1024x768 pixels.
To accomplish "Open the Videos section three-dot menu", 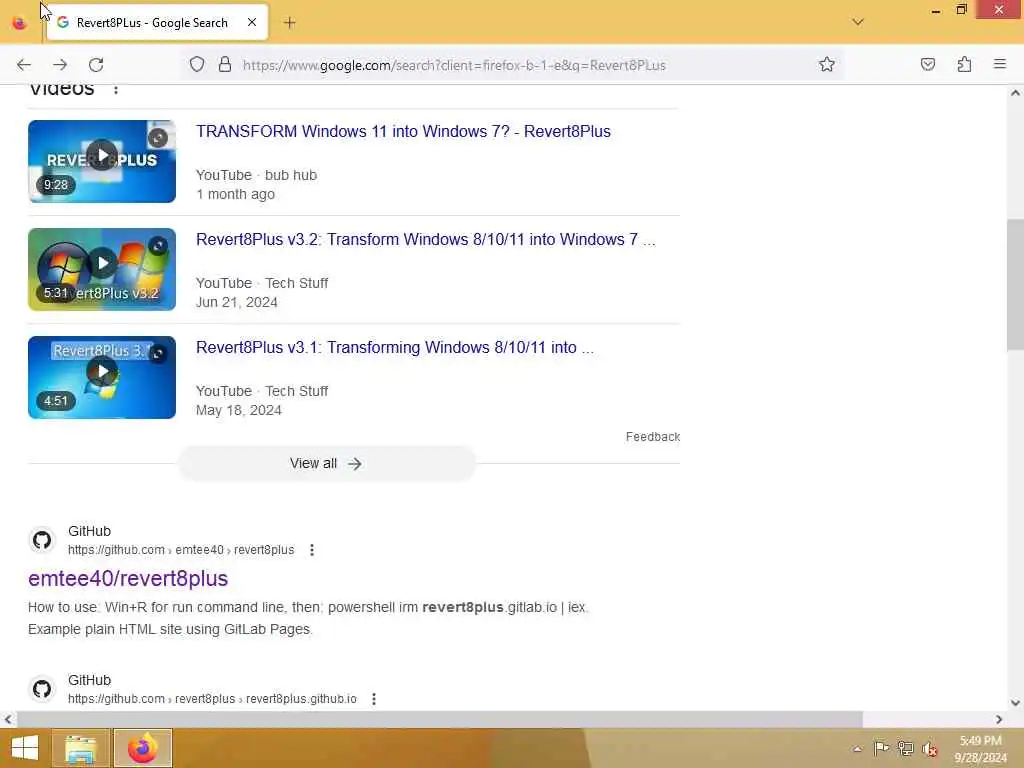I will click(116, 89).
